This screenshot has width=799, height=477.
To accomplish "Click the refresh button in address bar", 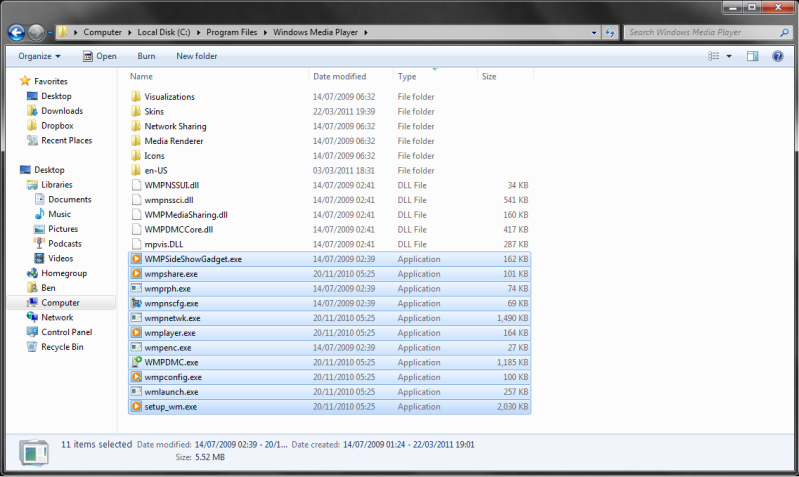I will (610, 32).
